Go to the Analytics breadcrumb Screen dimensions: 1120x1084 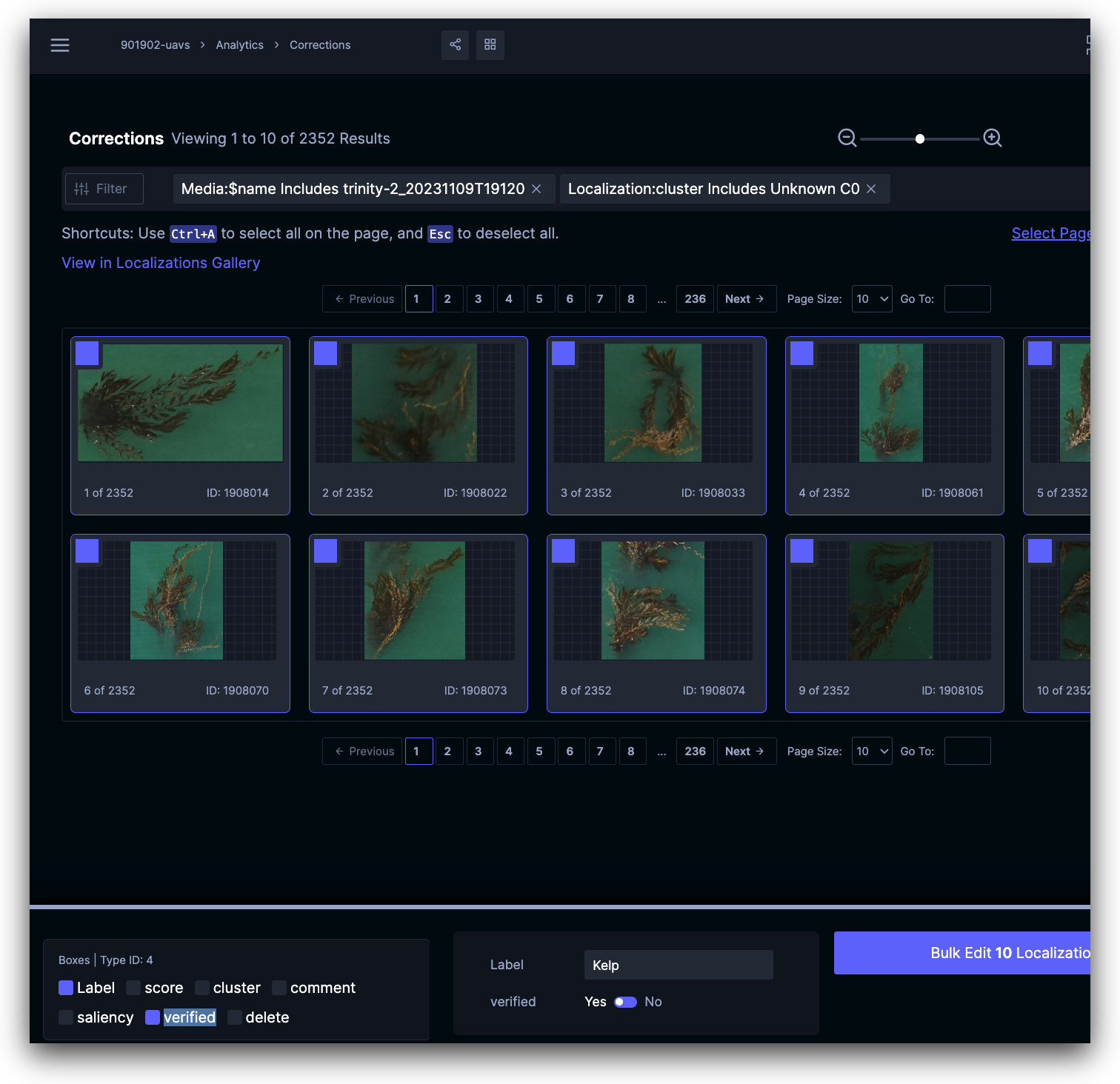tap(239, 45)
